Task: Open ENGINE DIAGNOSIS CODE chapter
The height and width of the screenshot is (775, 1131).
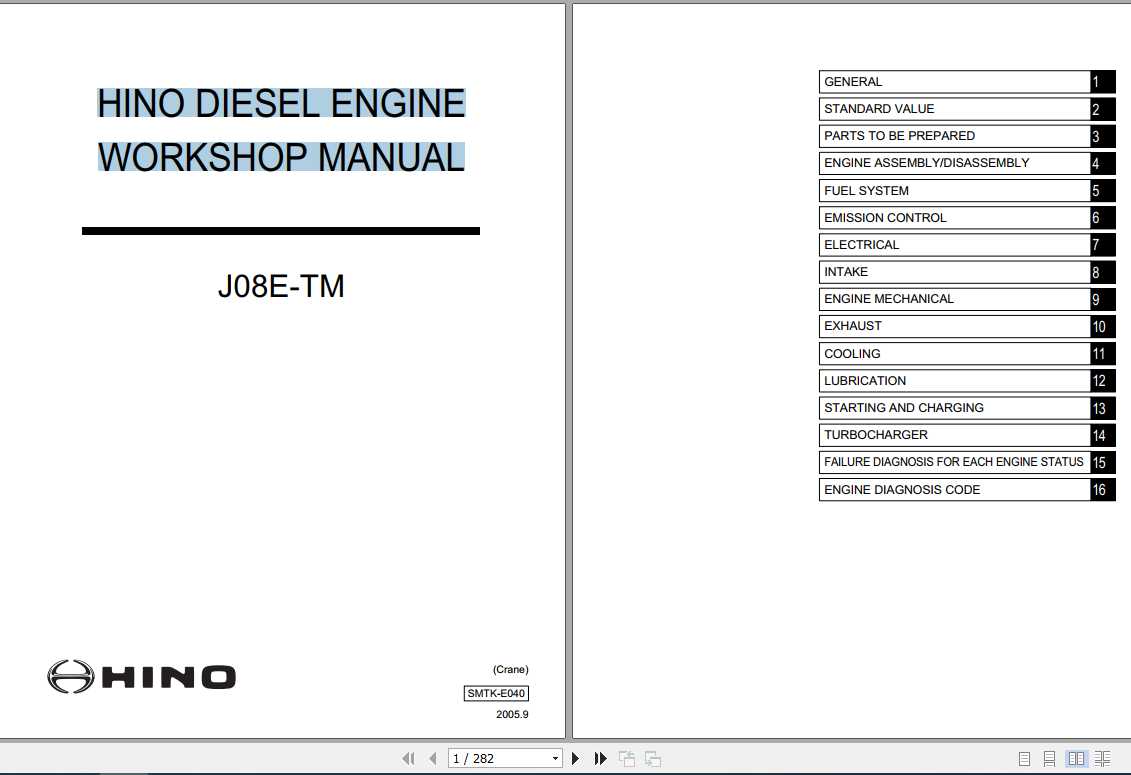Action: [x=967, y=489]
